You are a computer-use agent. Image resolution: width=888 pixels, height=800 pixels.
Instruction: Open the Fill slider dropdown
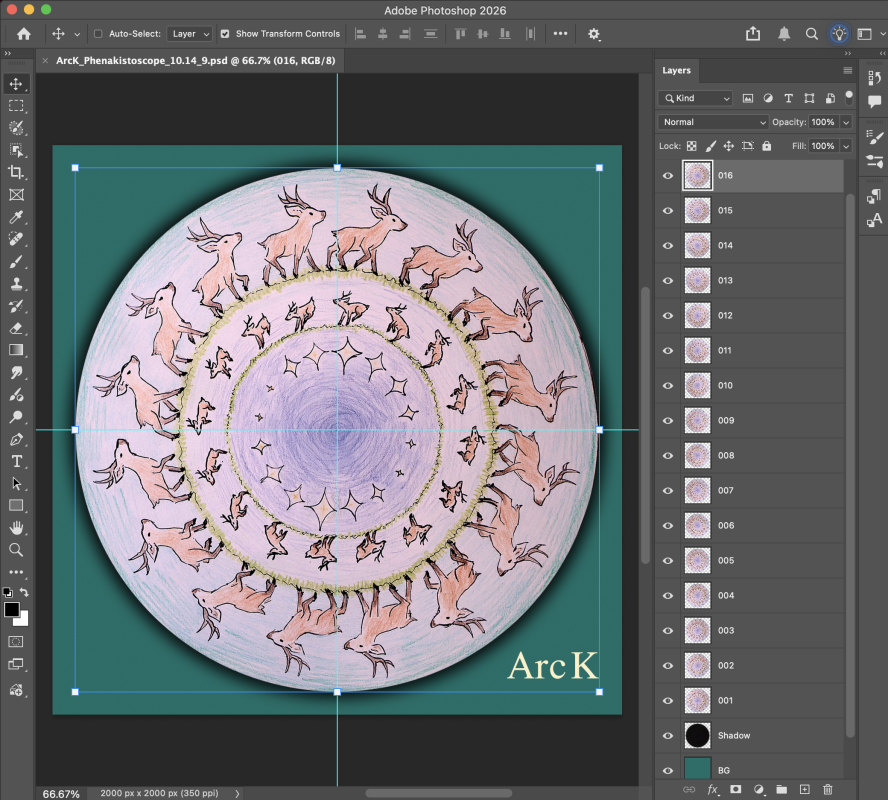tap(846, 146)
